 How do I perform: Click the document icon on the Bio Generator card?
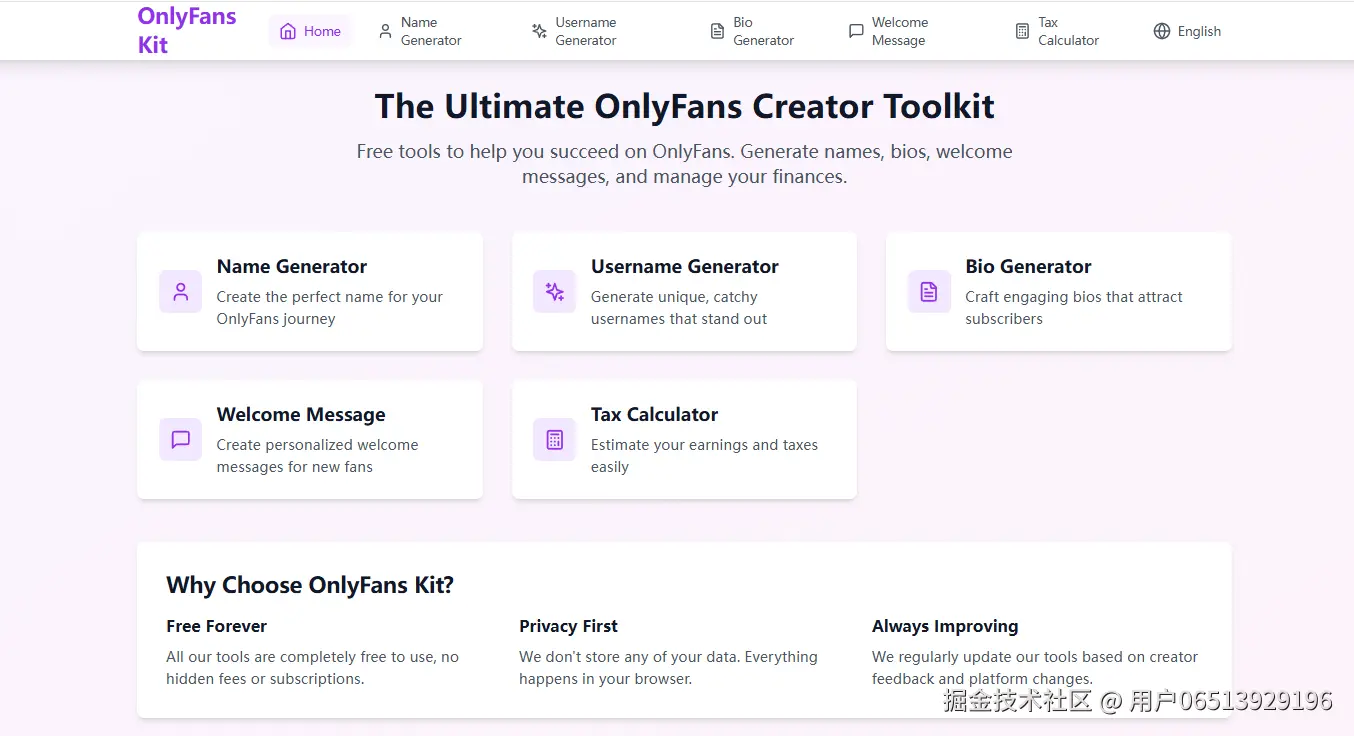coord(929,292)
